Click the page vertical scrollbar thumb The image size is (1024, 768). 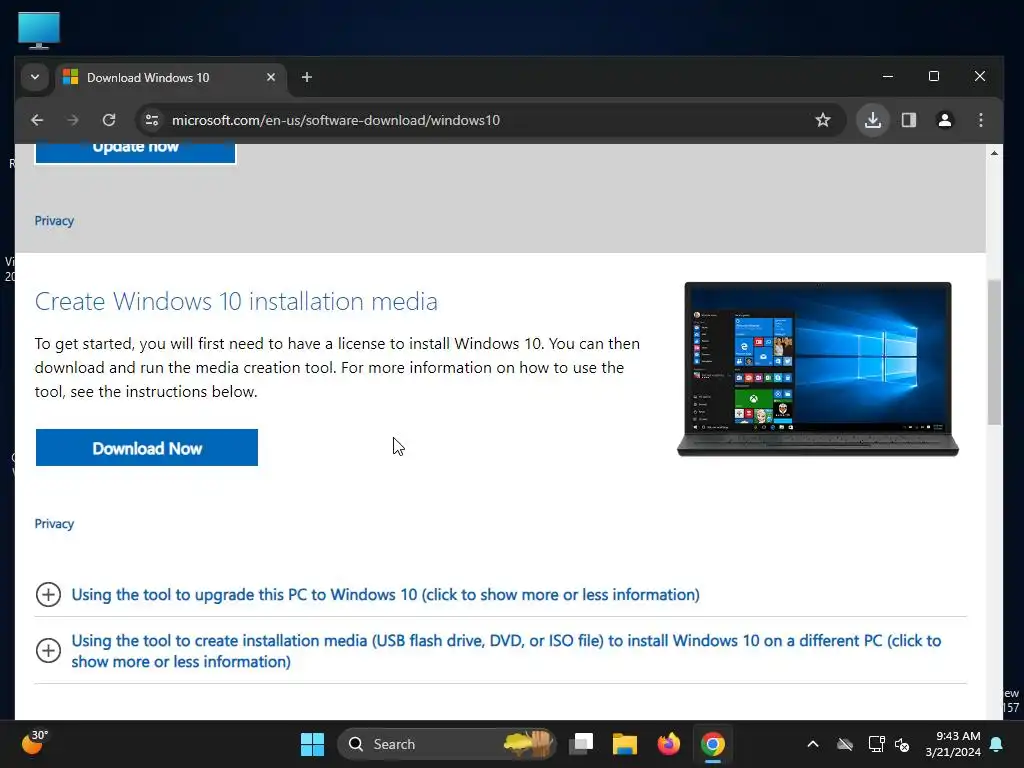tap(994, 353)
